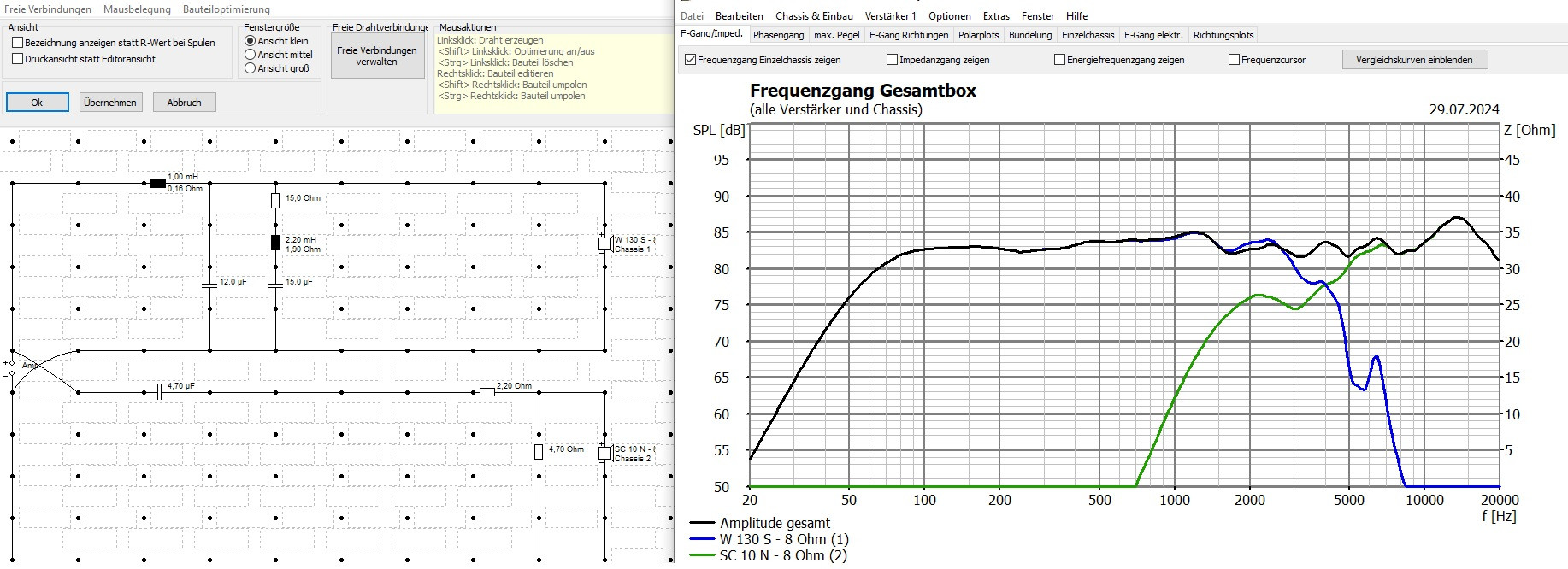Screen dimensions: 1568x569
Task: Click the 12,0 µF capacitor symbol
Action: [209, 284]
